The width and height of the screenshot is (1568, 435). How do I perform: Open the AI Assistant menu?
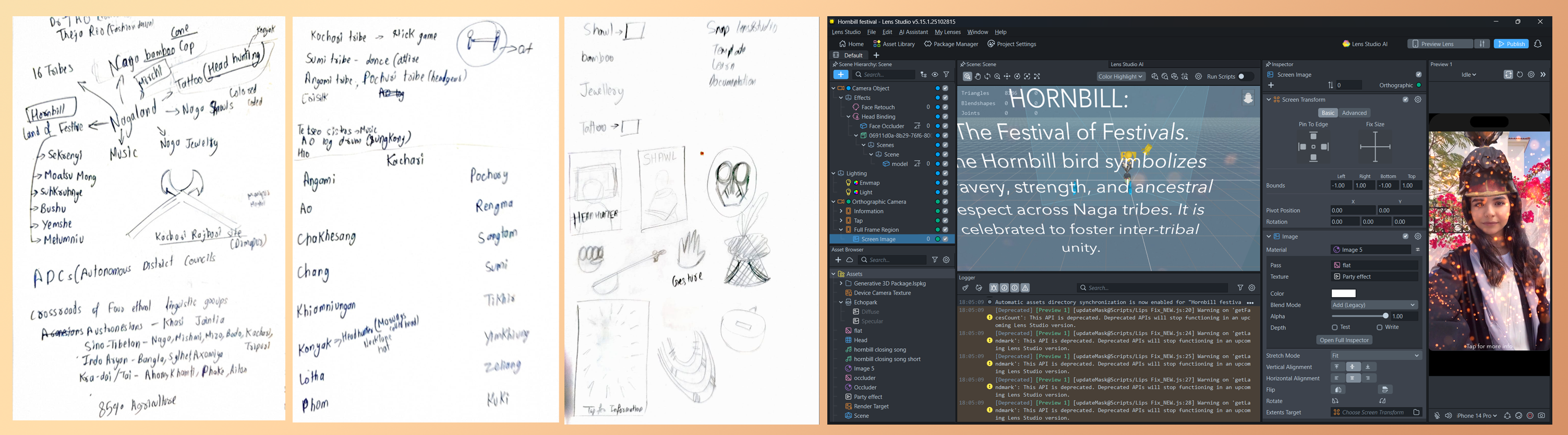(913, 32)
